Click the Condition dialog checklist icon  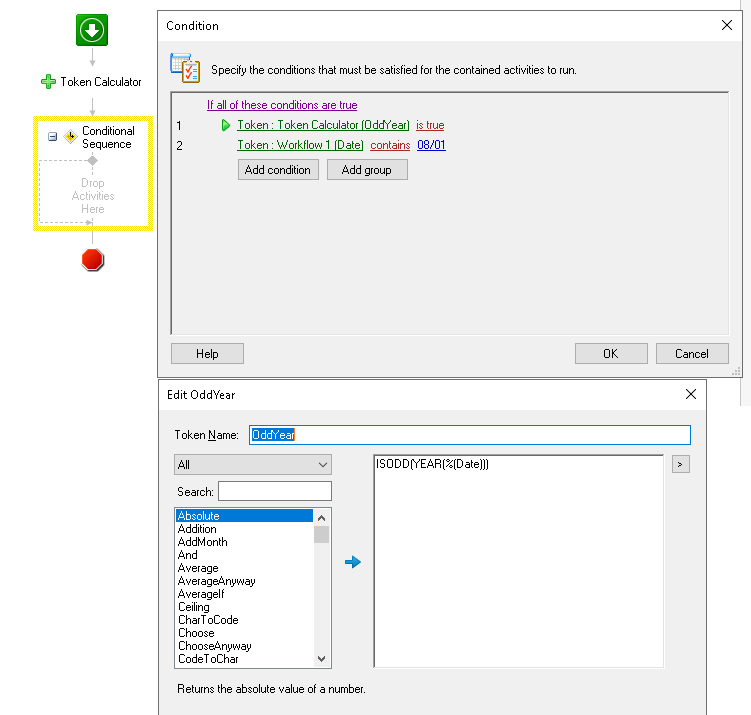click(x=185, y=67)
